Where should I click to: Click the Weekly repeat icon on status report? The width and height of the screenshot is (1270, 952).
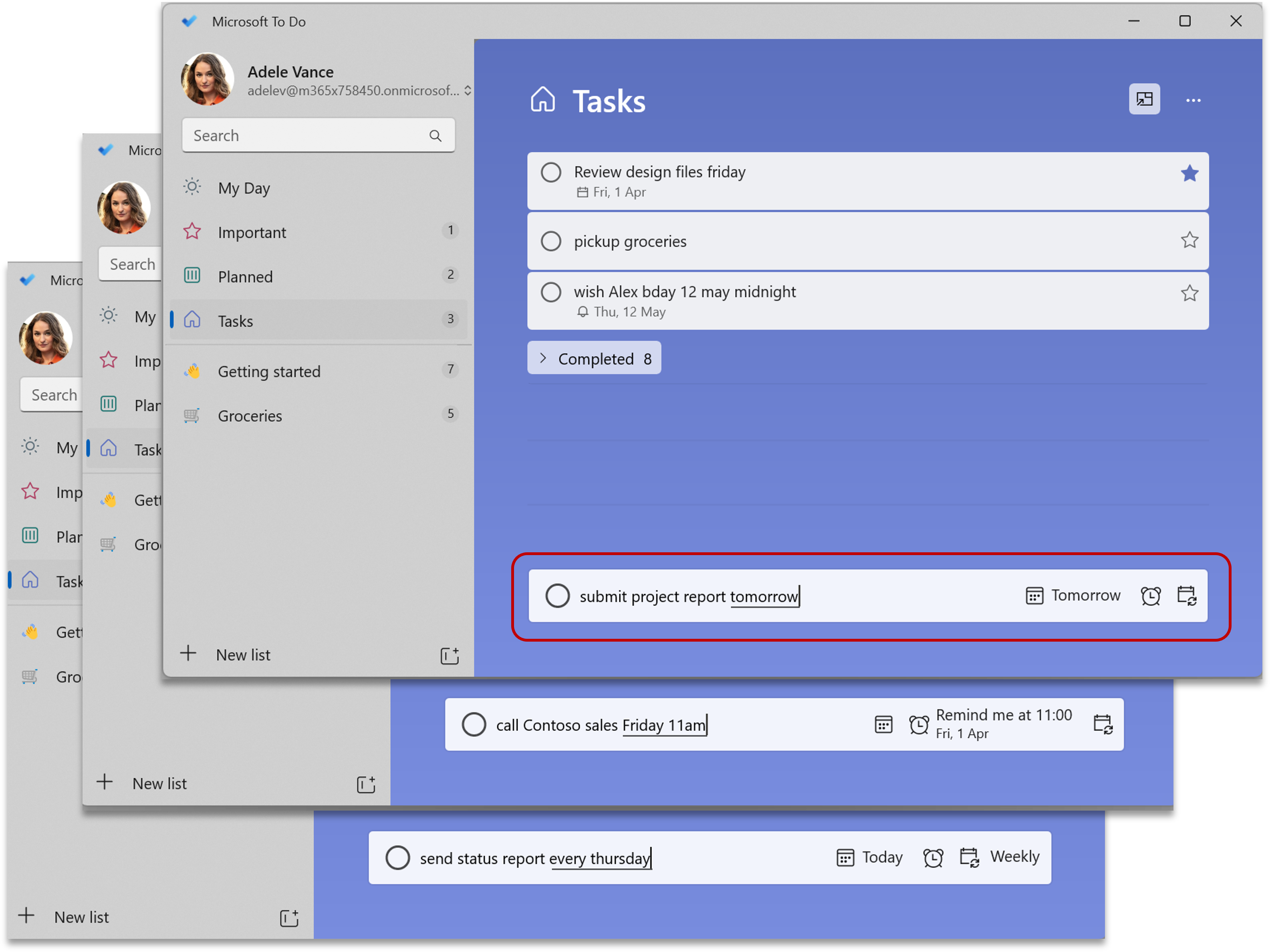969,857
